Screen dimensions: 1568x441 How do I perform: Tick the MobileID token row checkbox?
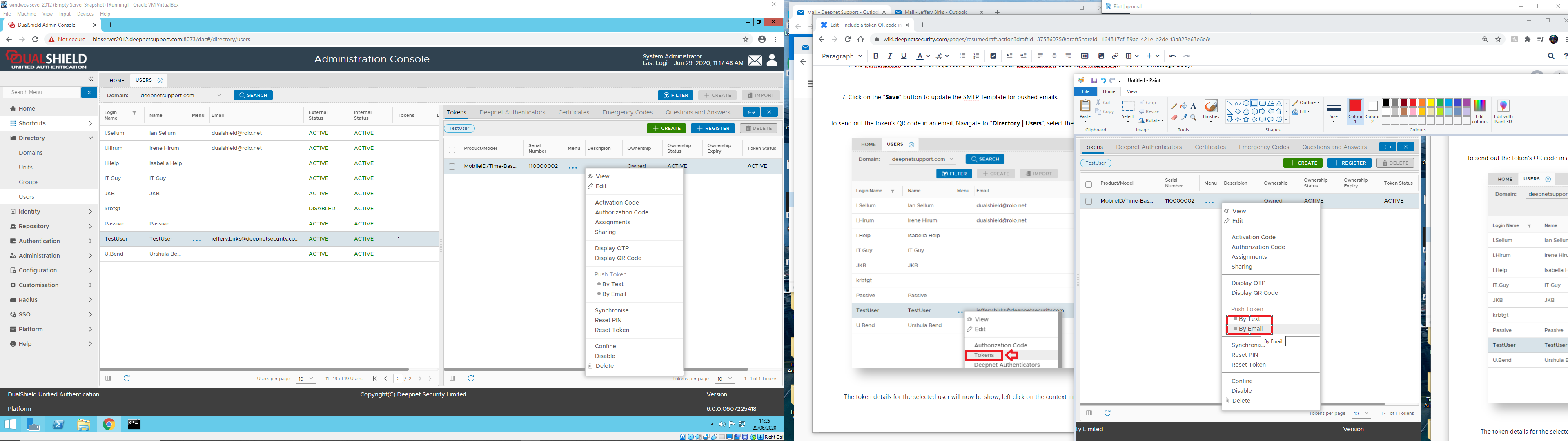point(452,166)
